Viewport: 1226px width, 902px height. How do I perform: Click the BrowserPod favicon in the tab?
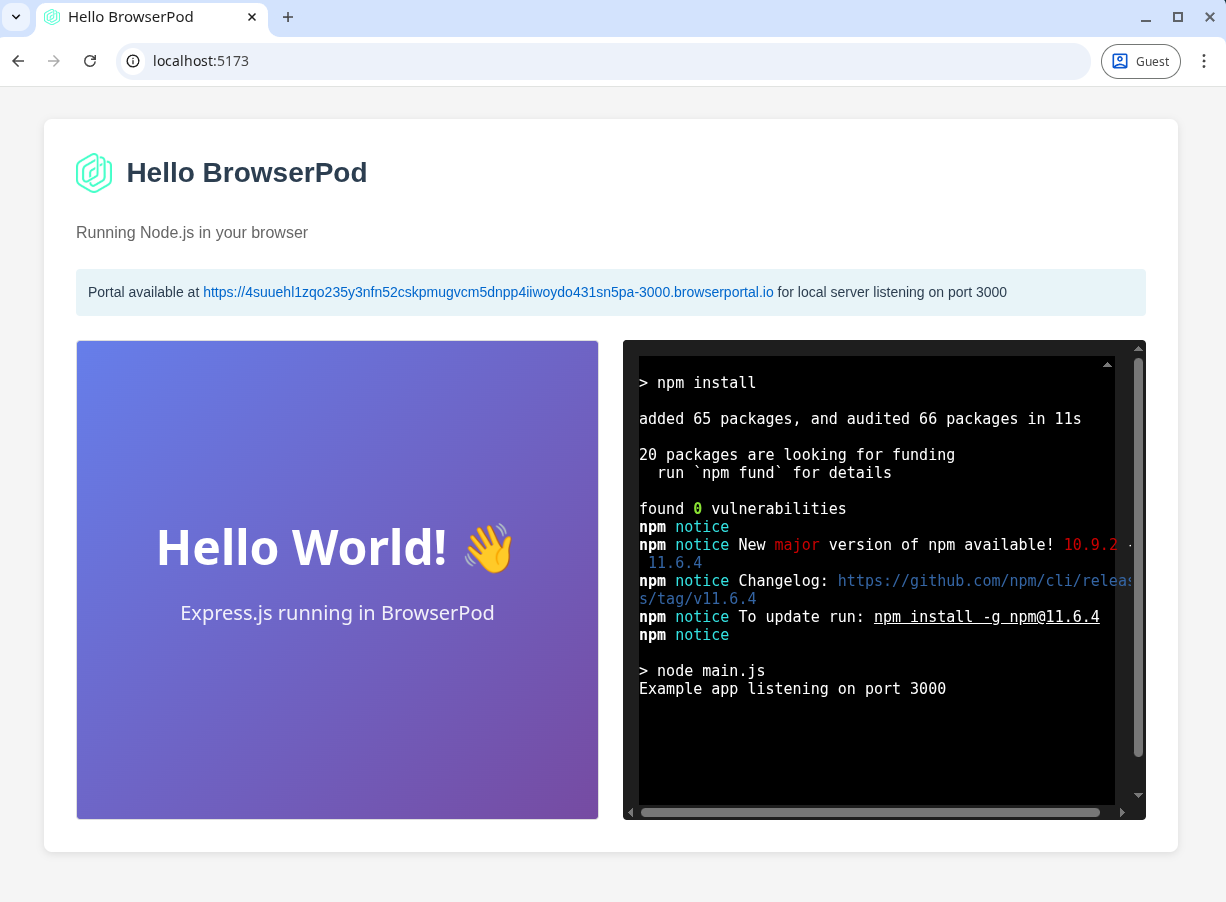click(52, 17)
